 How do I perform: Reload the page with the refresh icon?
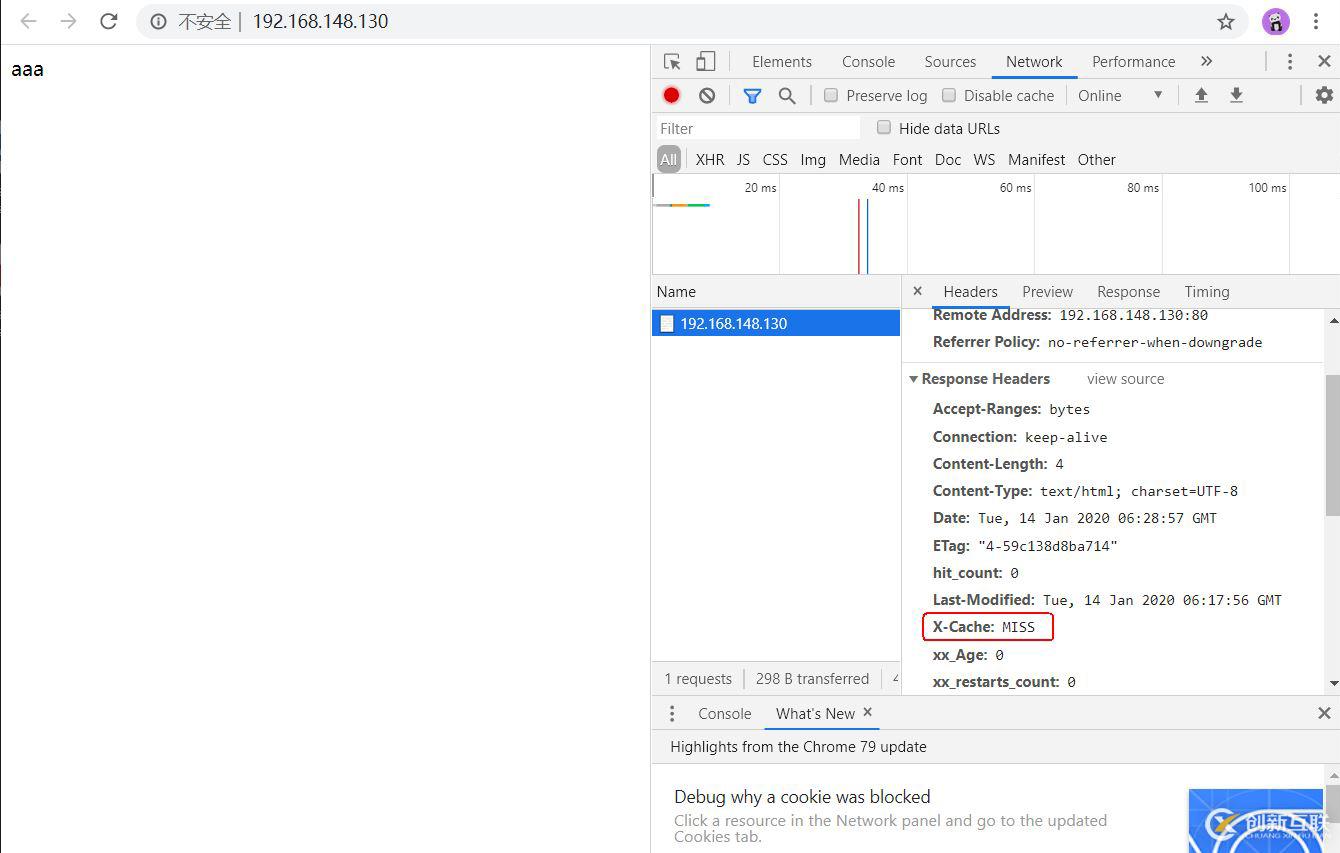(x=109, y=21)
